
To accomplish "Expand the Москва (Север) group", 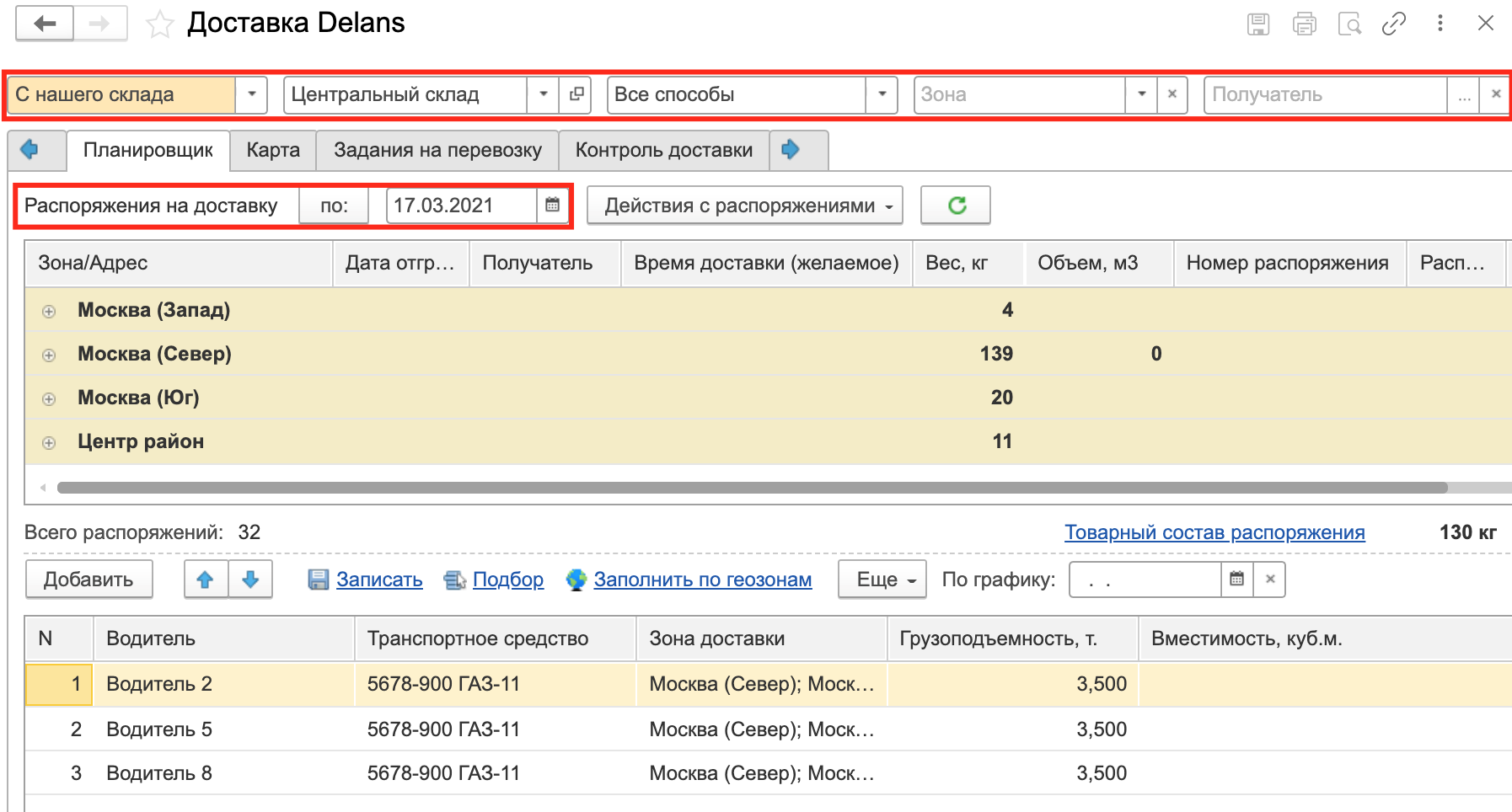I will [49, 355].
